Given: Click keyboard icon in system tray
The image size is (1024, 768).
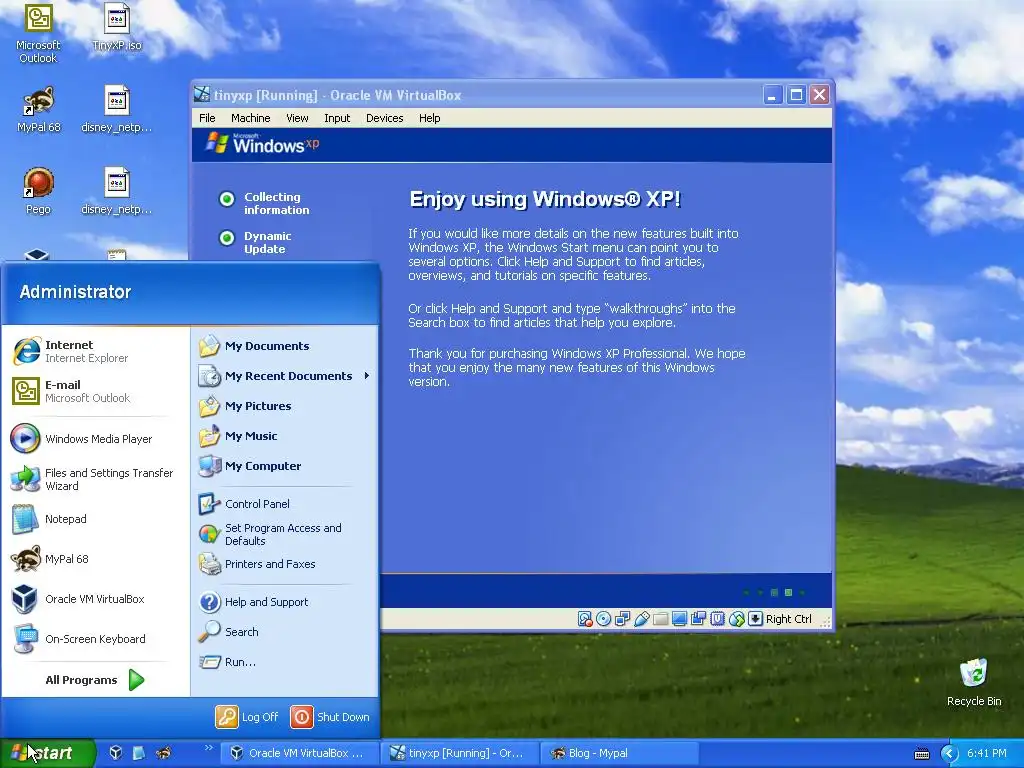Looking at the screenshot, I should pyautogui.click(x=921, y=754).
